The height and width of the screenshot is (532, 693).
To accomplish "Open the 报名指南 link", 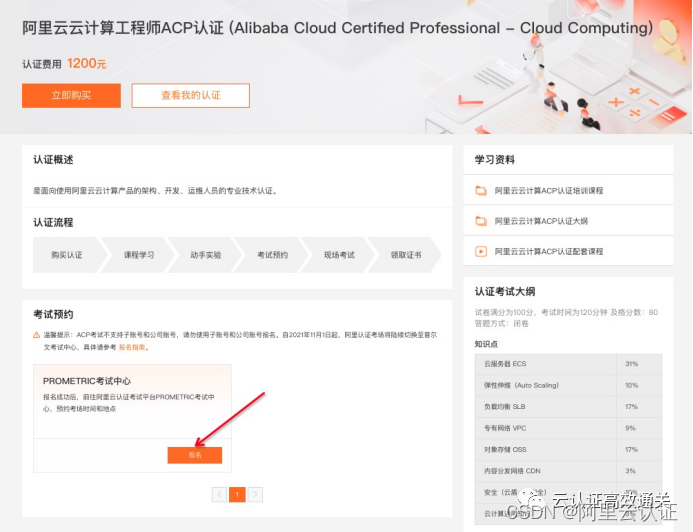I will click(x=132, y=347).
